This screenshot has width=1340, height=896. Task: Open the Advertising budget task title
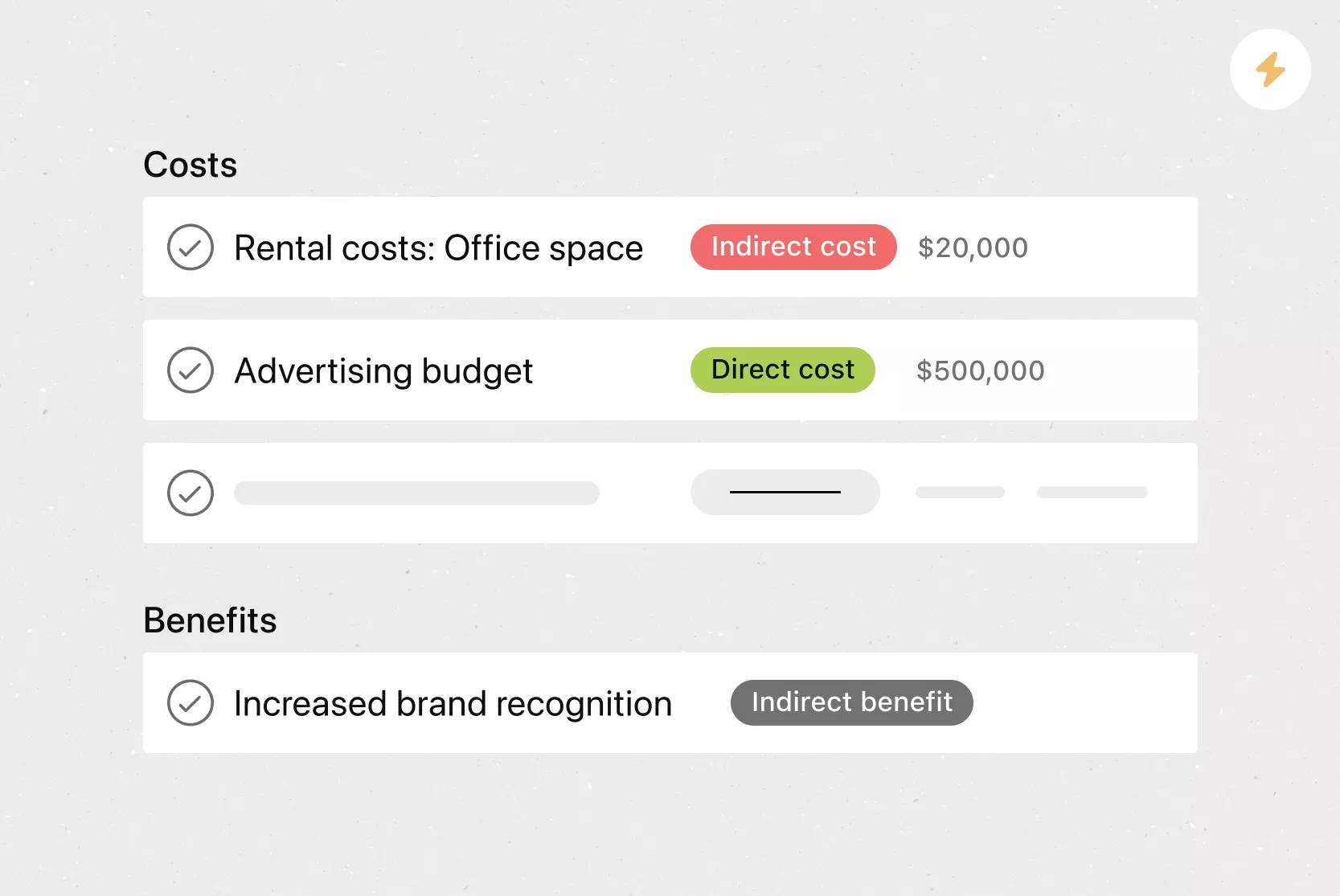(x=383, y=371)
